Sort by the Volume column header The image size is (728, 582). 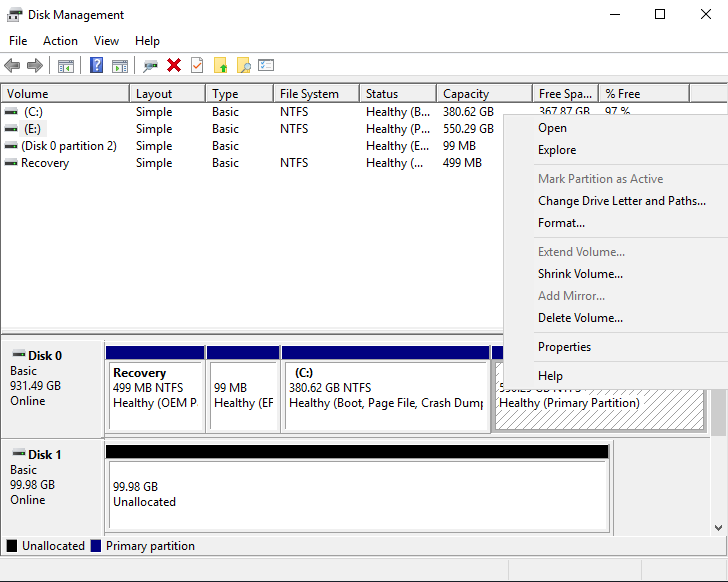point(65,94)
